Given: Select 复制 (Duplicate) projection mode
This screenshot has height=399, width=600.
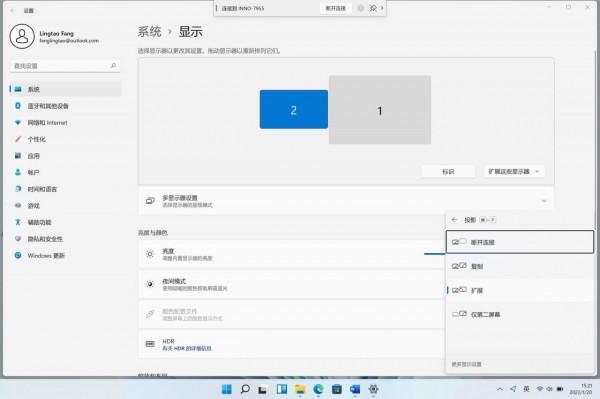Looking at the screenshot, I should tap(520, 266).
